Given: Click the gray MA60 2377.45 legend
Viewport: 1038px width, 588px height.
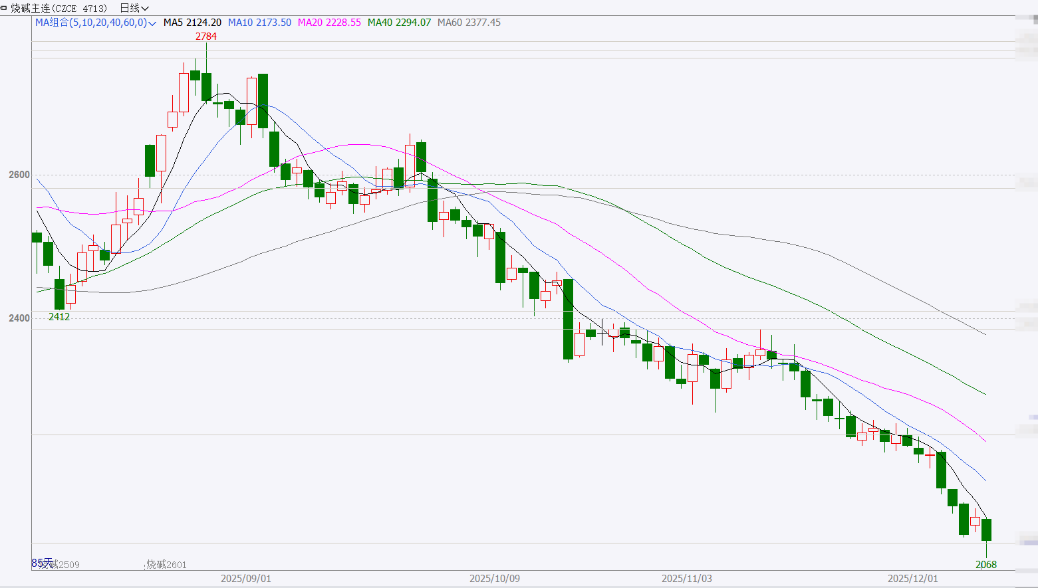Looking at the screenshot, I should coord(469,22).
